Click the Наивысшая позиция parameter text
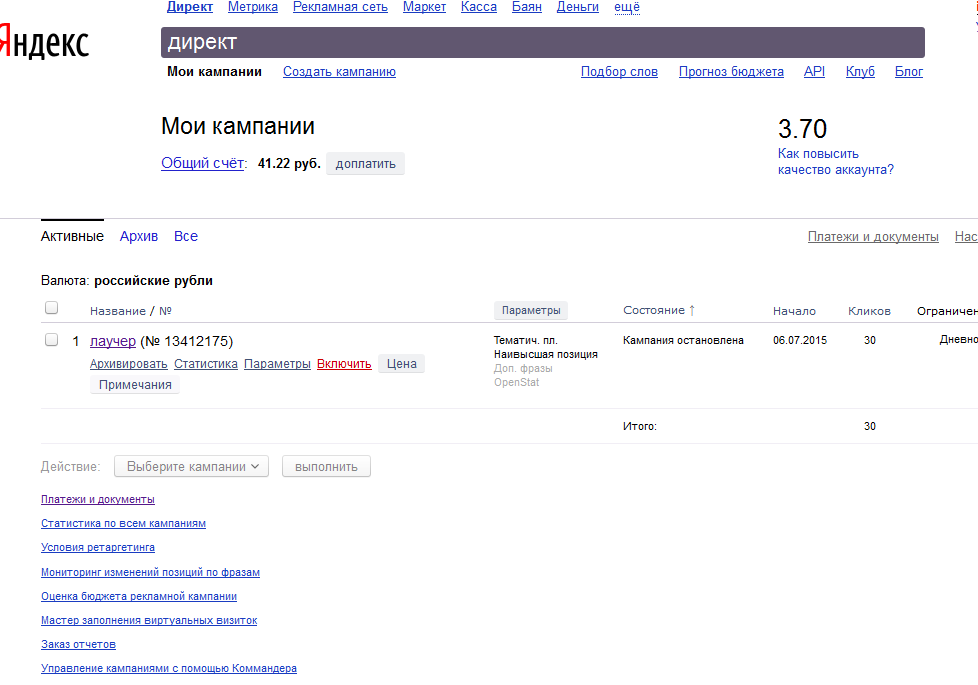The image size is (978, 685). [546, 354]
